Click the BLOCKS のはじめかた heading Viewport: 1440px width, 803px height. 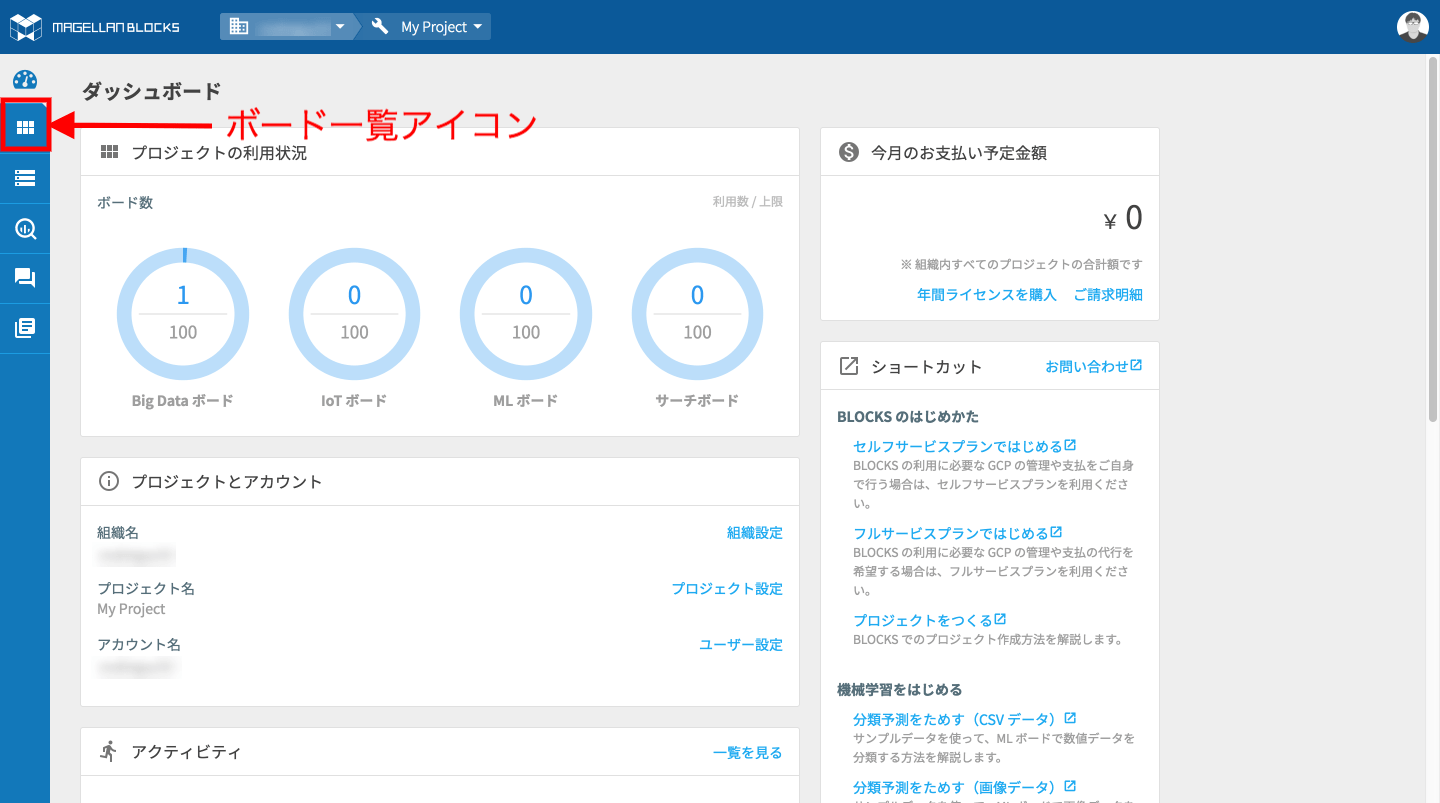click(908, 416)
